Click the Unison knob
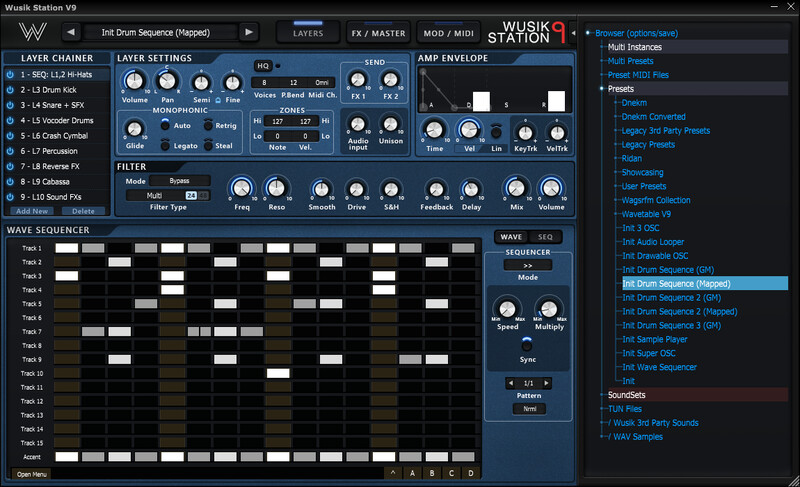 390,124
